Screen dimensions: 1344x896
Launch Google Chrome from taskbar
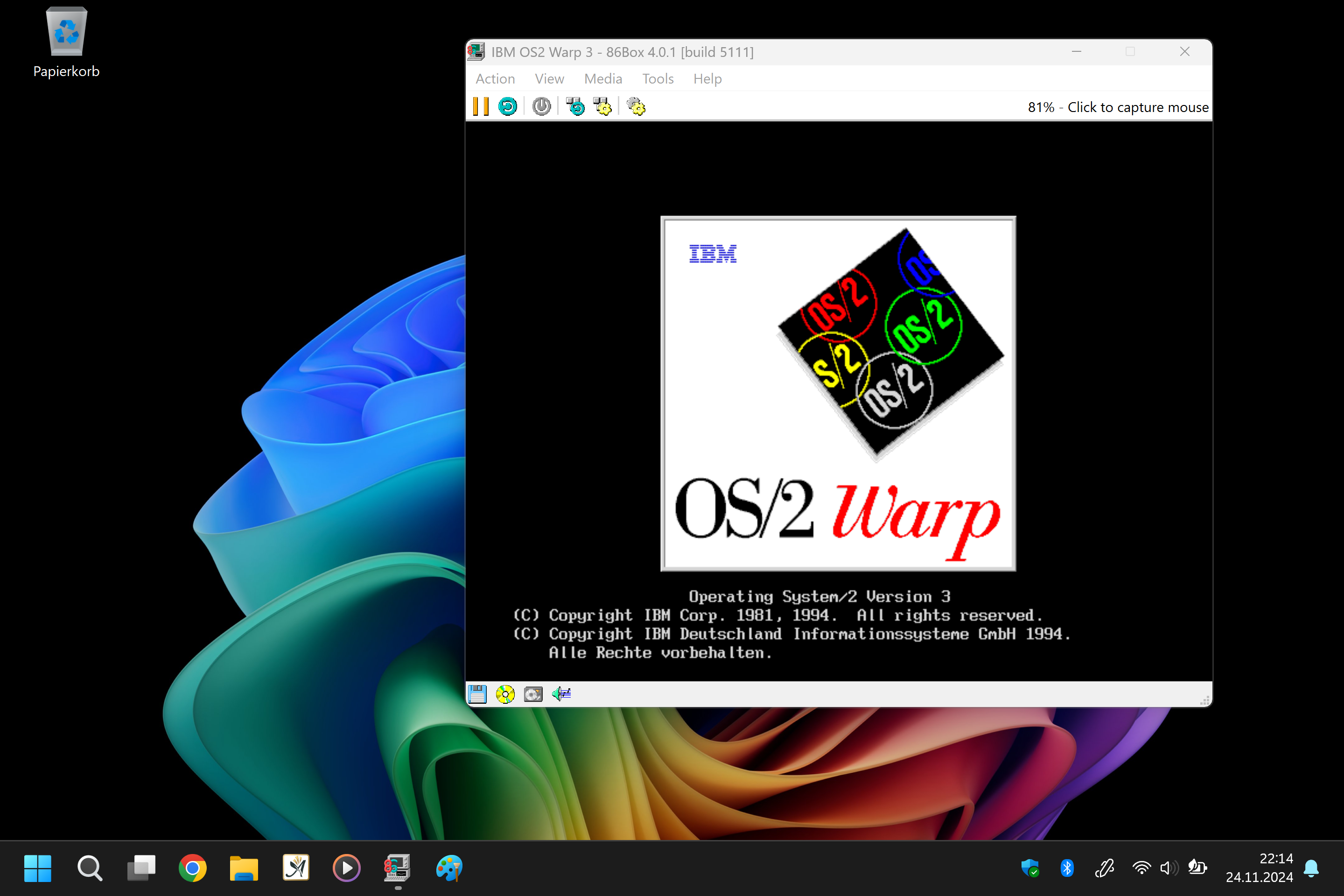point(193,868)
